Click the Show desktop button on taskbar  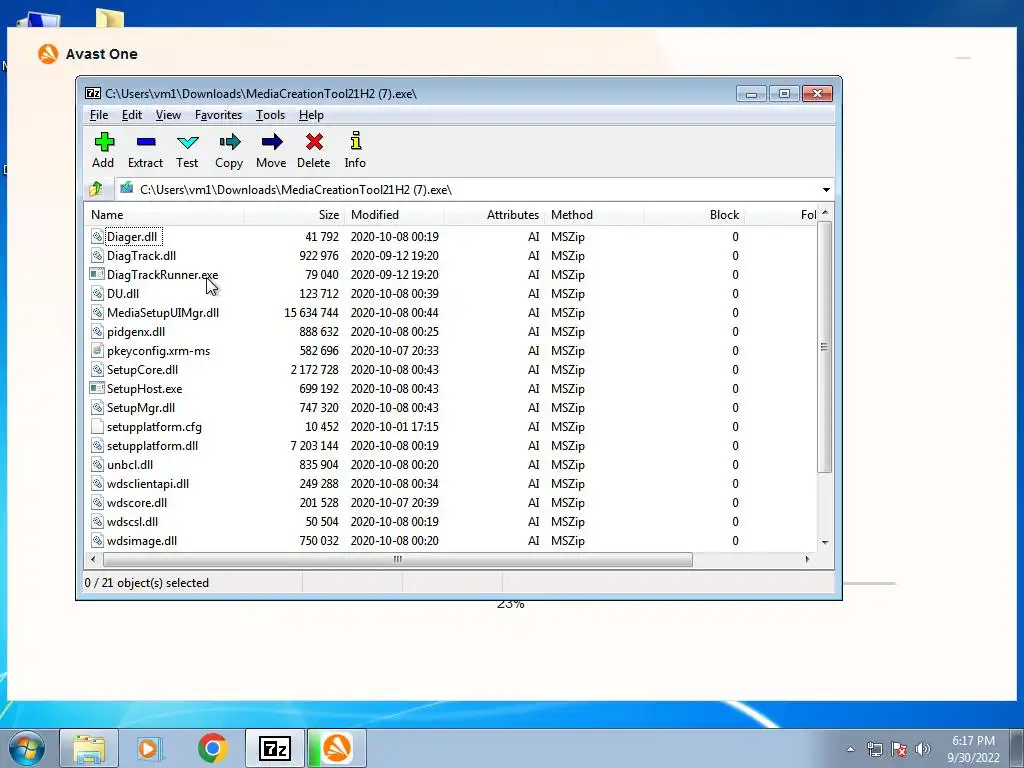click(x=1016, y=748)
